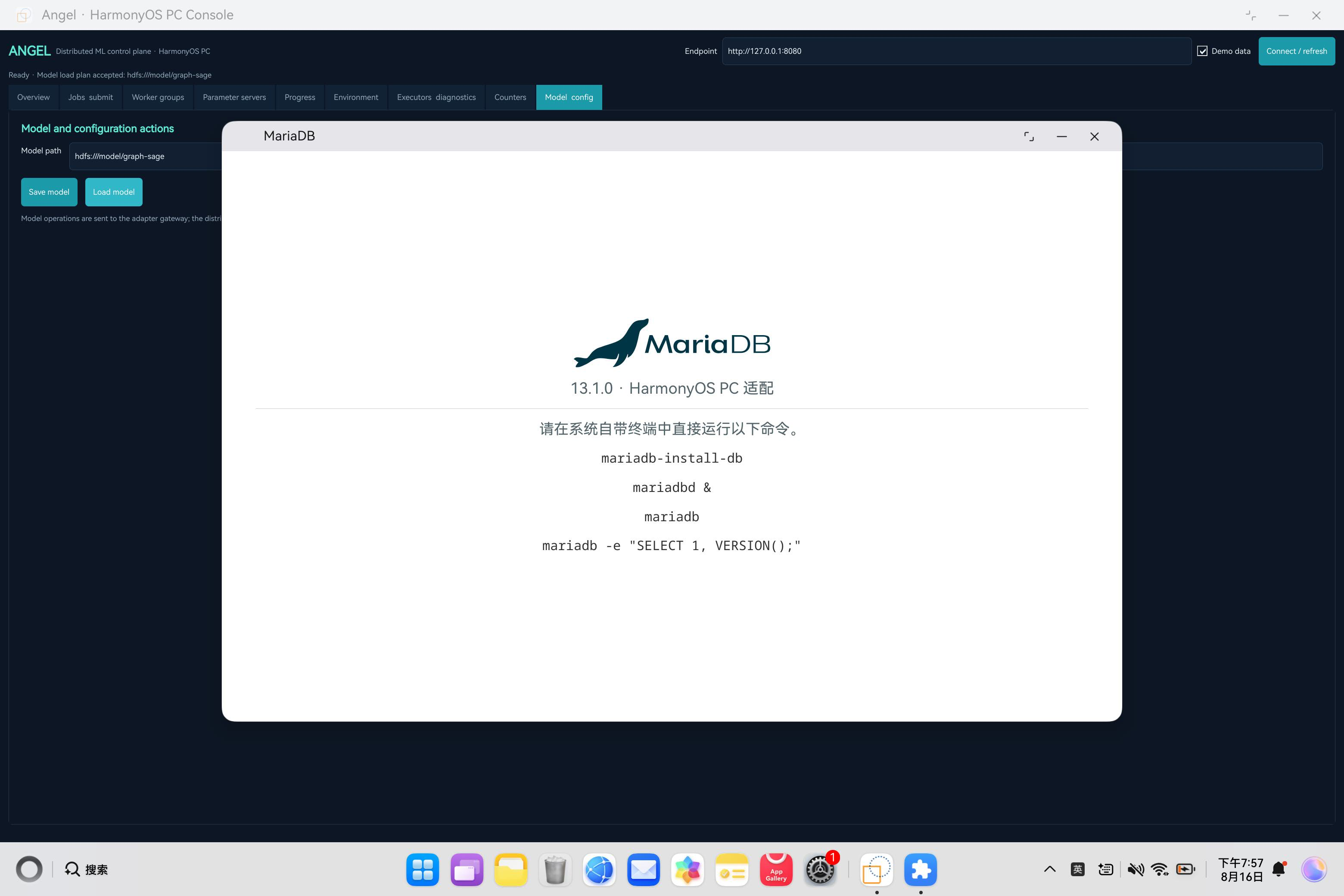The height and width of the screenshot is (896, 1344).
Task: Click the circular start button in taskbar
Action: coord(29,869)
